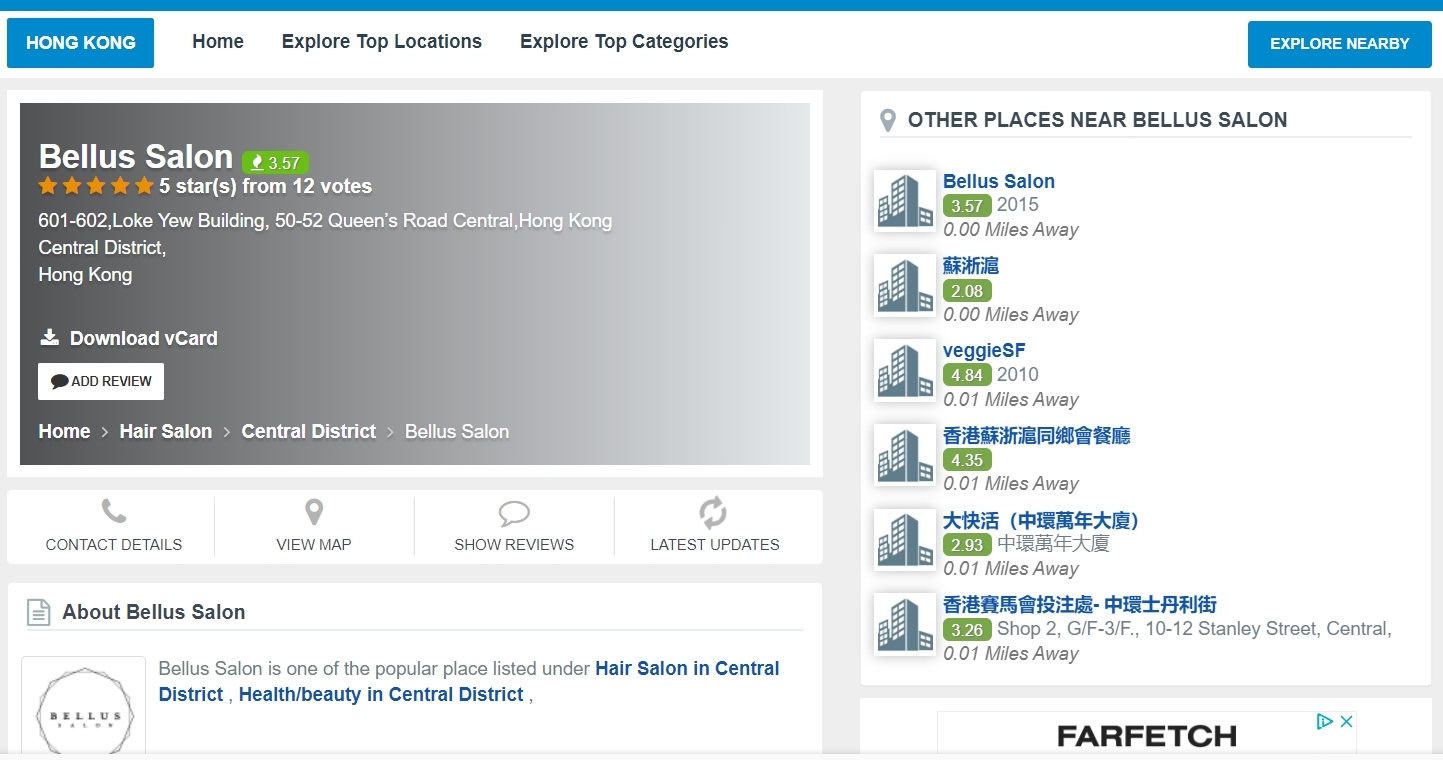Image resolution: width=1443 pixels, height=760 pixels.
Task: Open 香港蘇浙滬同鄉會餐廳 listing link
Action: coord(1037,435)
